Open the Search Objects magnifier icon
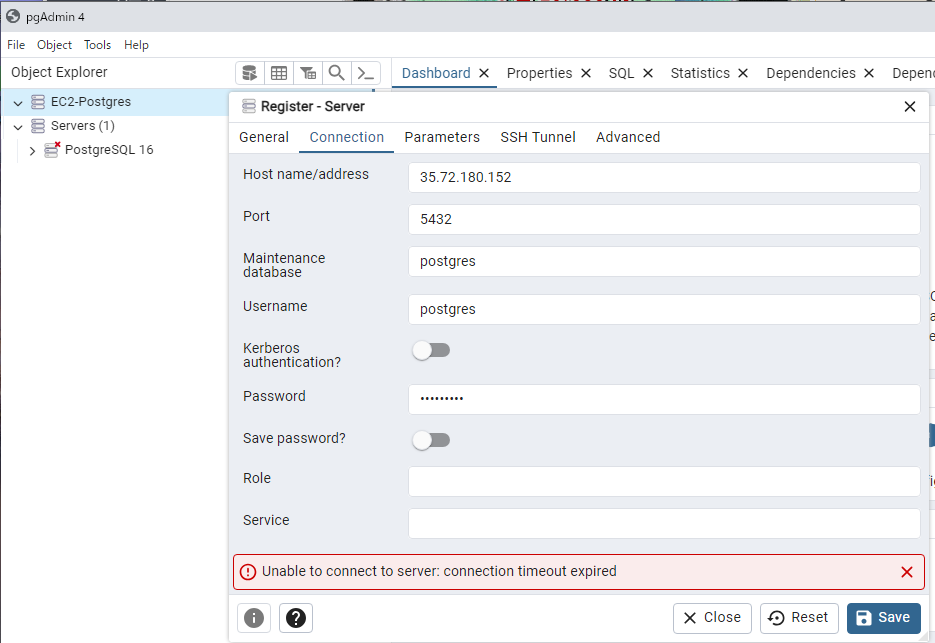 coord(337,73)
